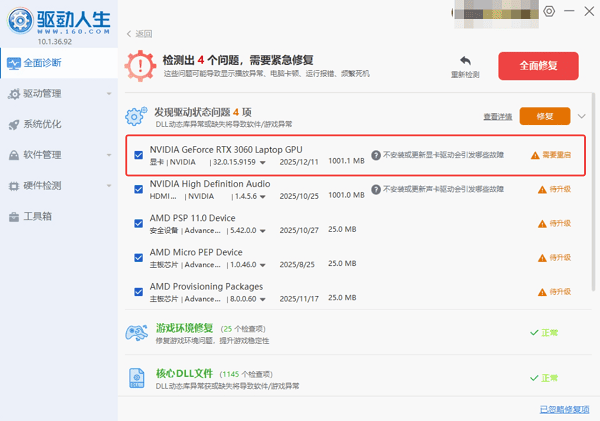Uncheck AMD Provisioning Packages checkbox
600x421 pixels.
point(139,292)
